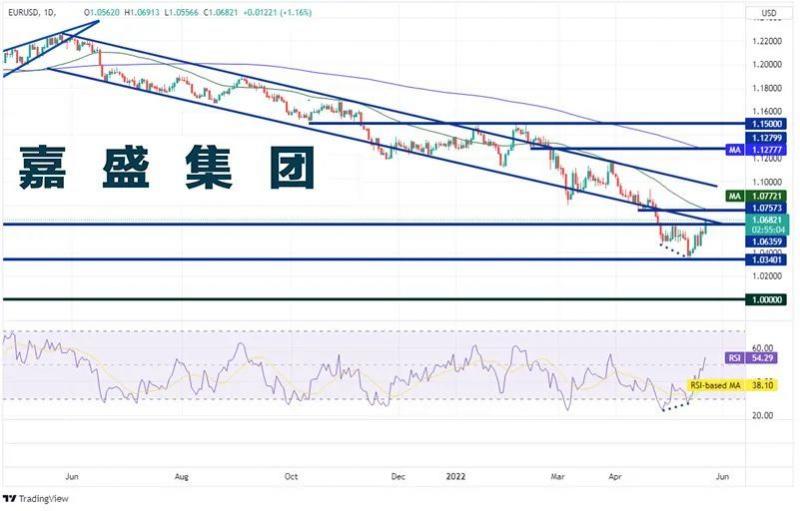Viewport: 800px width, 511px height.
Task: Click the 1.07573 price label
Action: point(766,208)
